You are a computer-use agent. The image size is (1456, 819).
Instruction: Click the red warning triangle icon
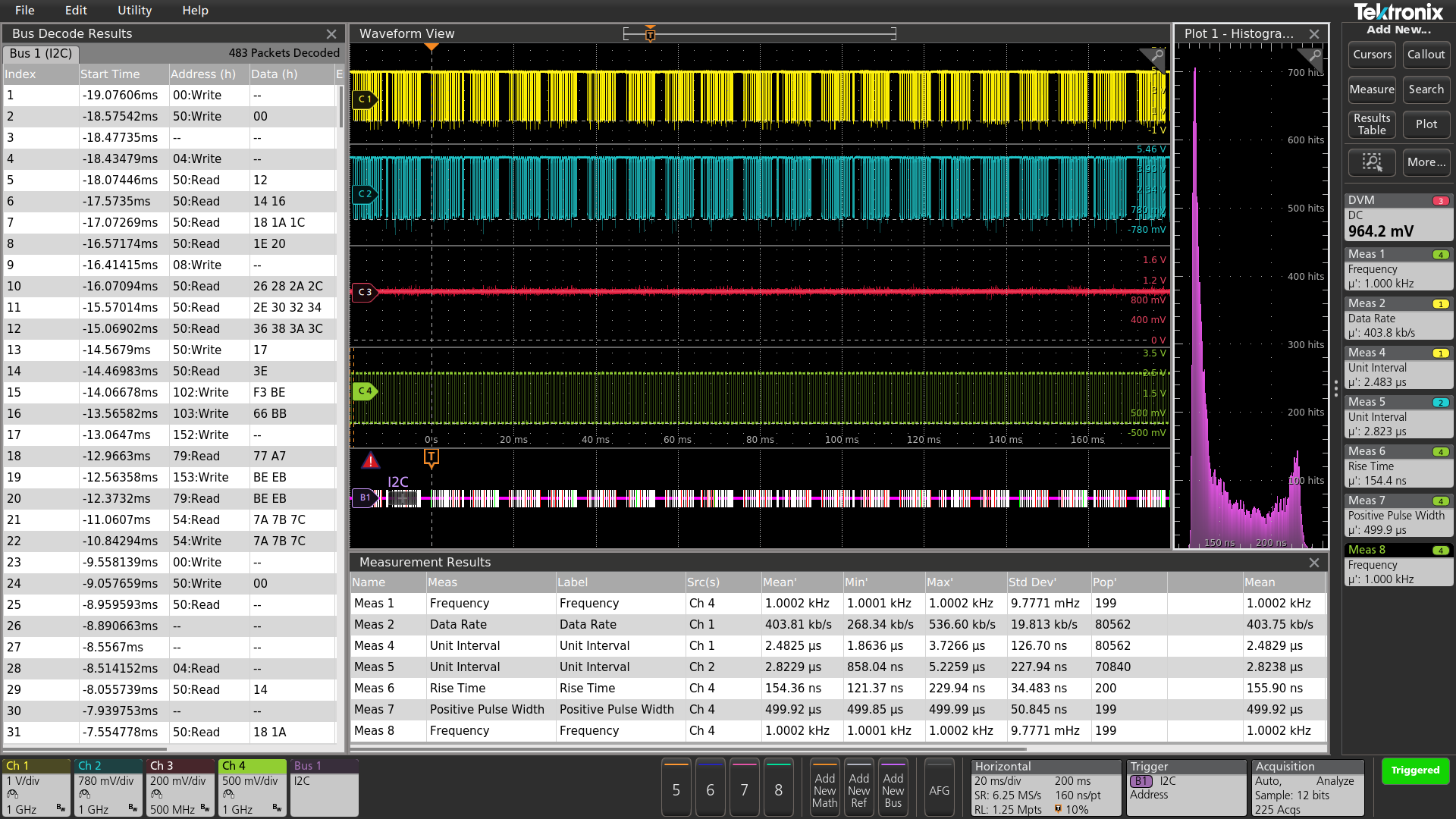coord(370,460)
